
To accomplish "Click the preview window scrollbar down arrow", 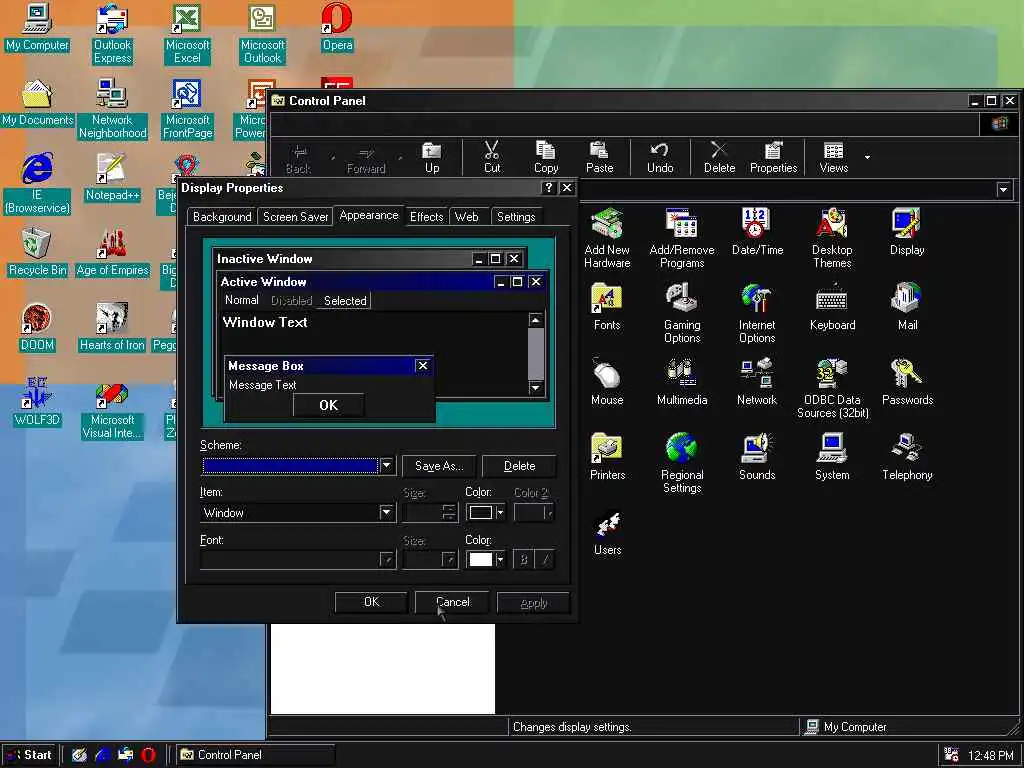I will point(536,388).
